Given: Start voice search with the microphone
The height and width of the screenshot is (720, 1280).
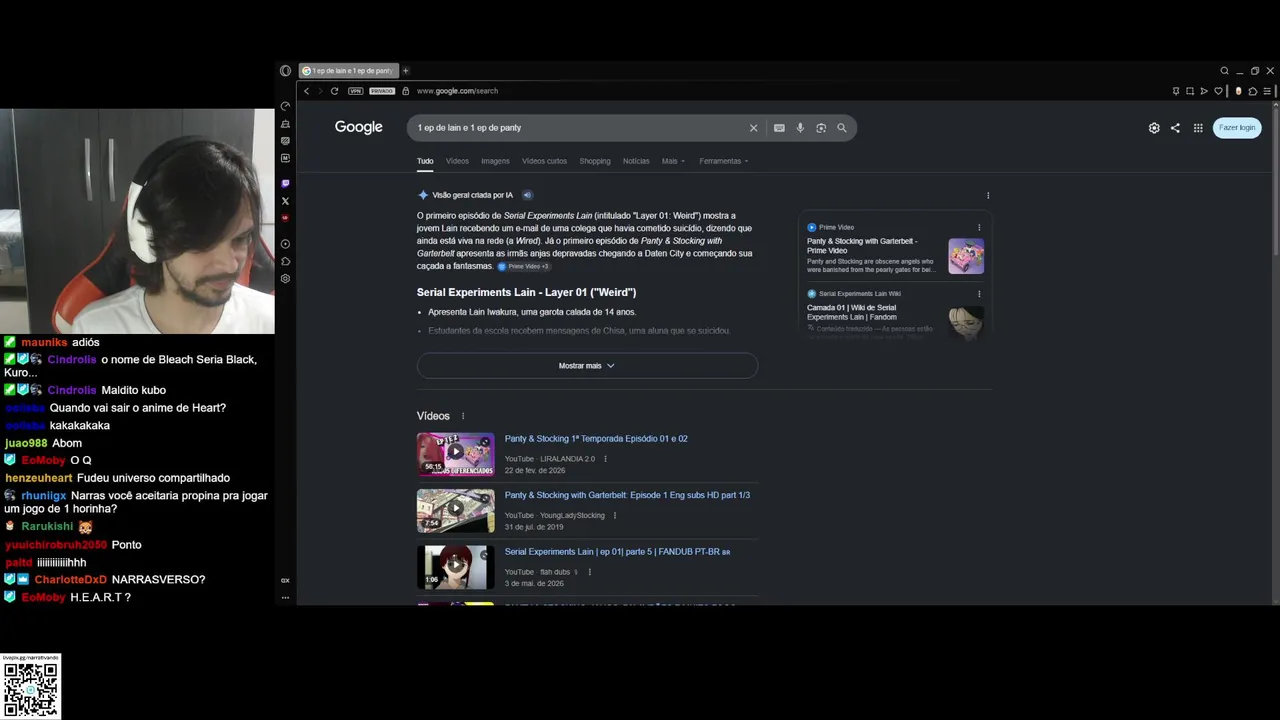Looking at the screenshot, I should pos(800,128).
